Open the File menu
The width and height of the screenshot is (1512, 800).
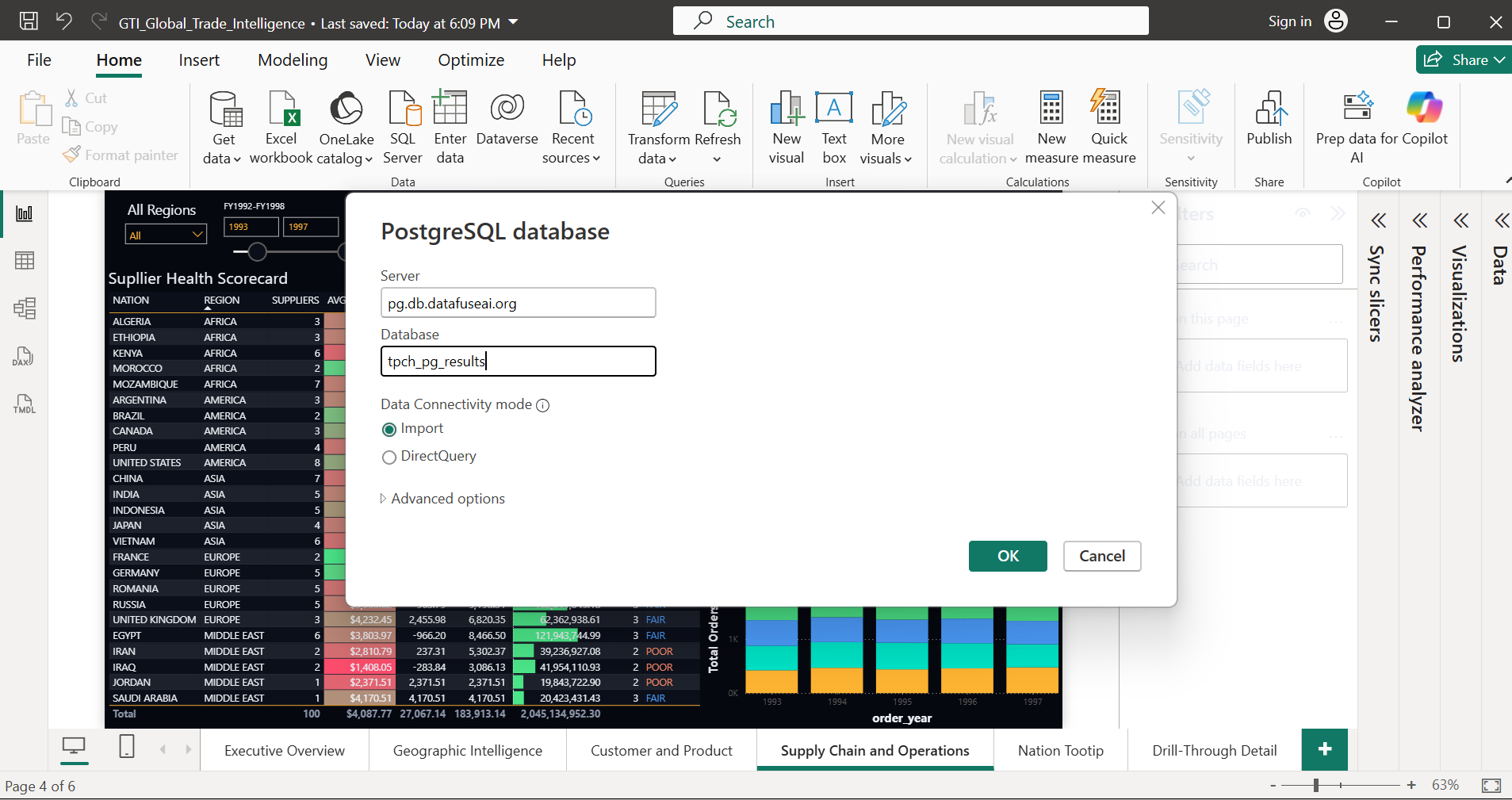click(x=39, y=60)
